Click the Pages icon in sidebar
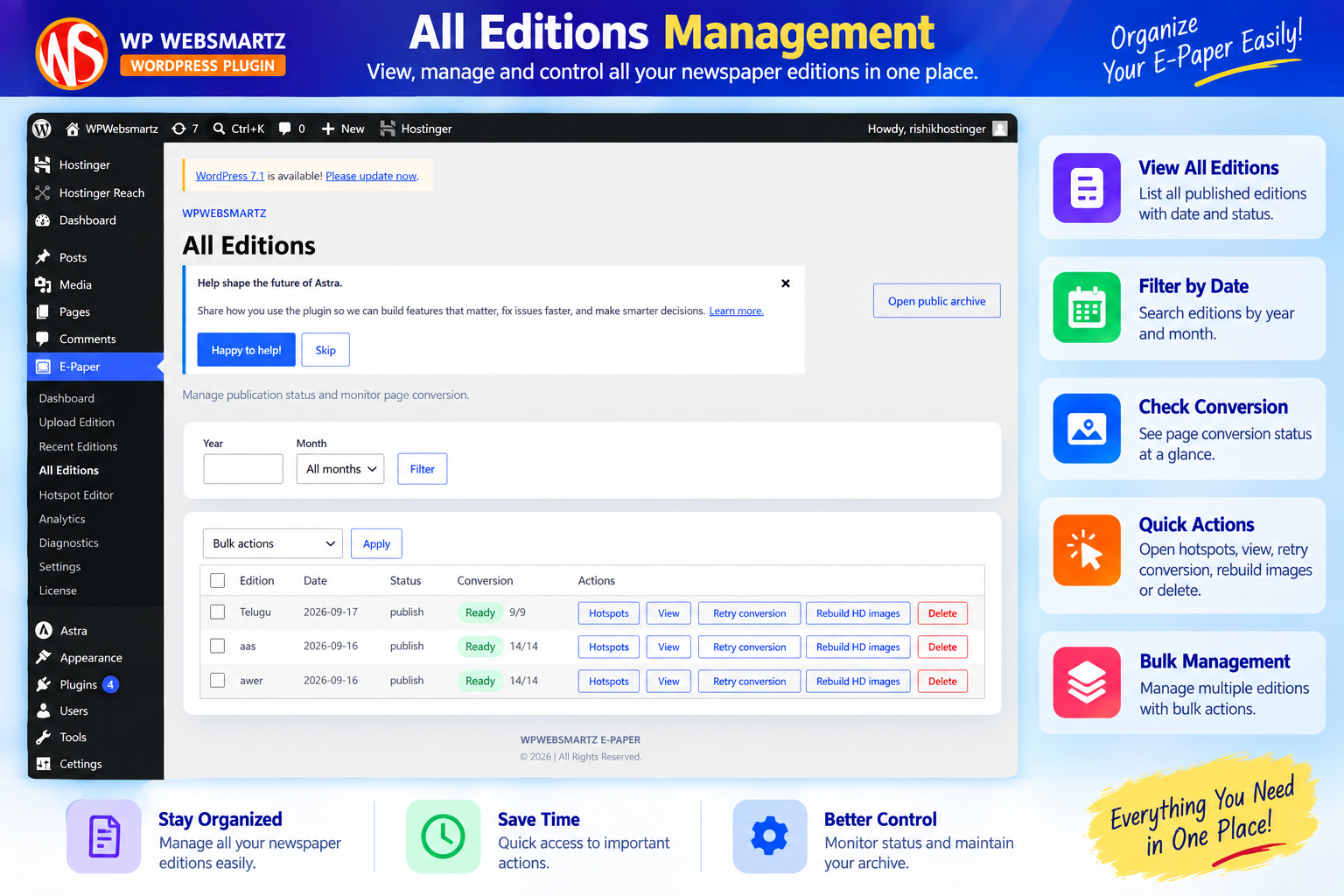 click(42, 311)
